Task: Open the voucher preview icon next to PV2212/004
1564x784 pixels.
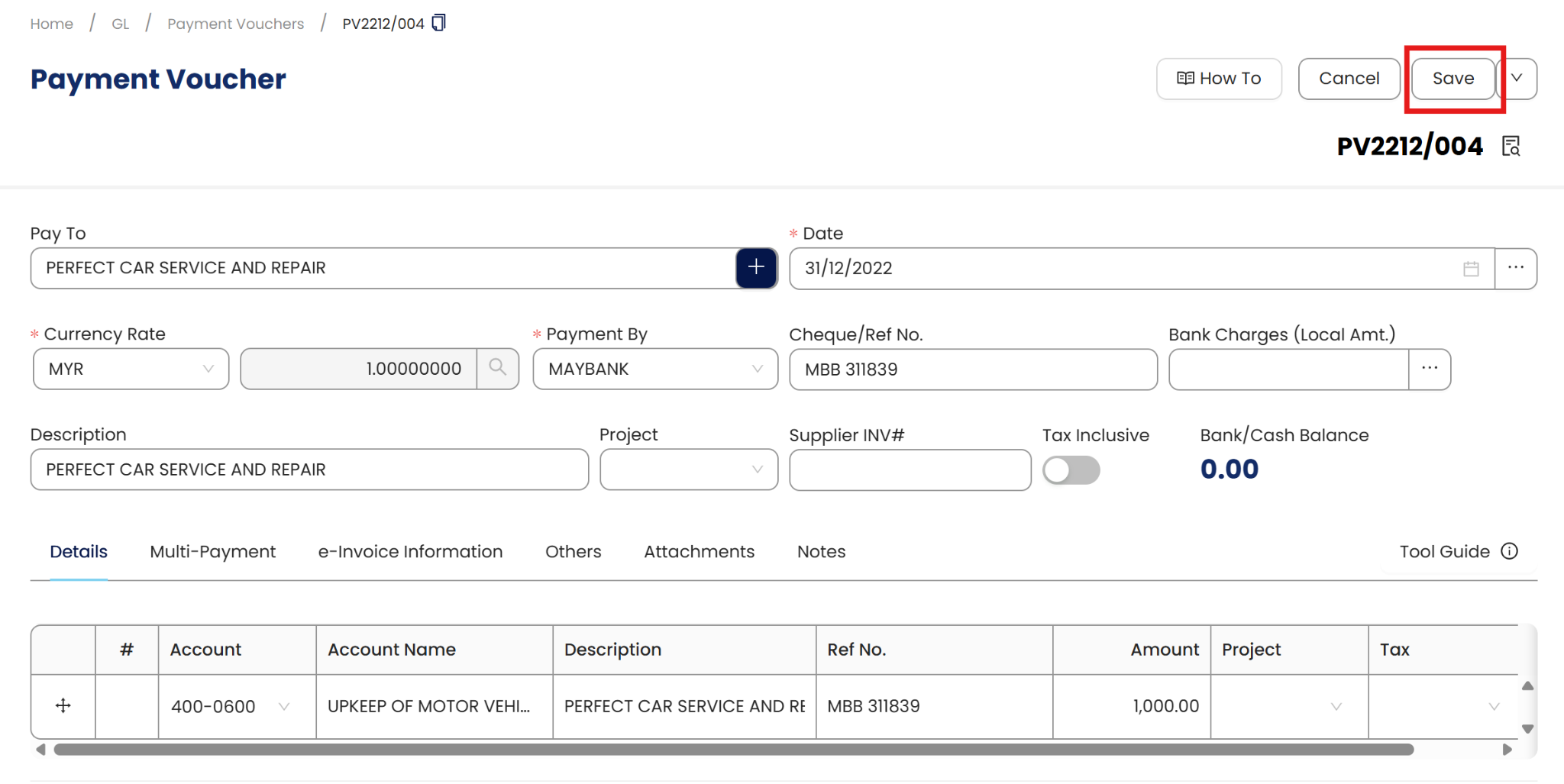Action: (x=1511, y=146)
